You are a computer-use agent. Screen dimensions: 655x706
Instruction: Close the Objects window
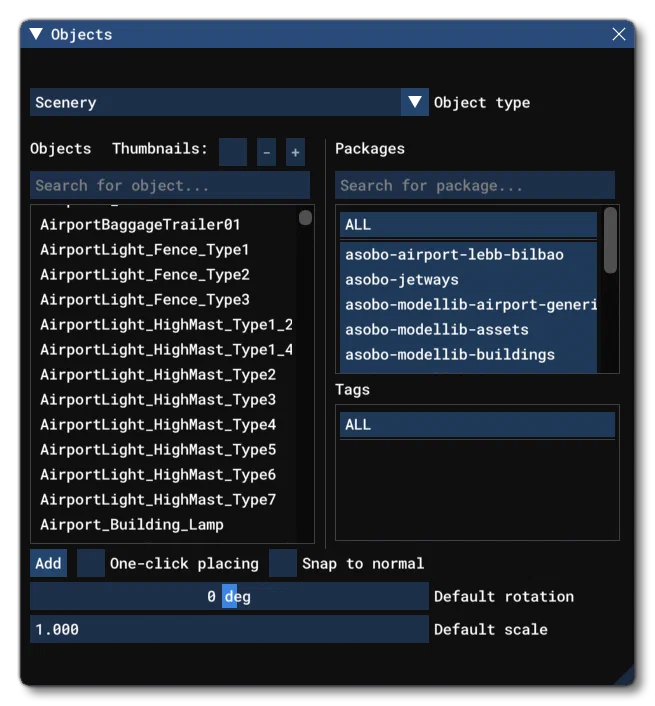[619, 34]
